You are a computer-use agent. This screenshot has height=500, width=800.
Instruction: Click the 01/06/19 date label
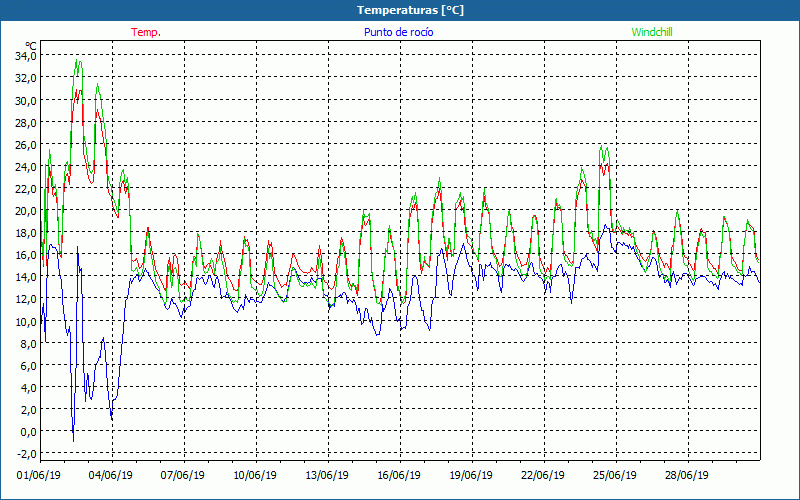(40, 475)
